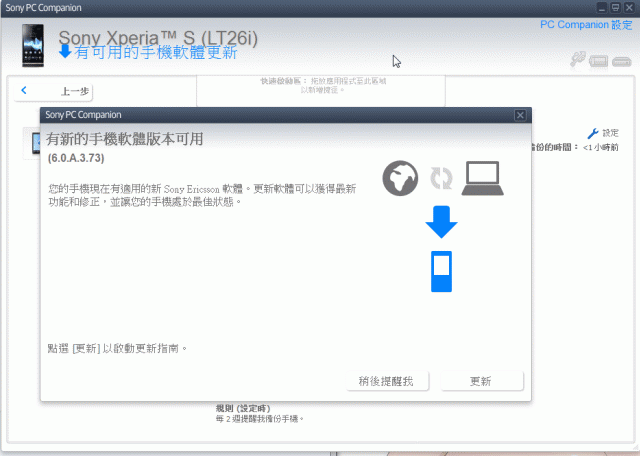Click the laptop computer icon

pos(482,178)
